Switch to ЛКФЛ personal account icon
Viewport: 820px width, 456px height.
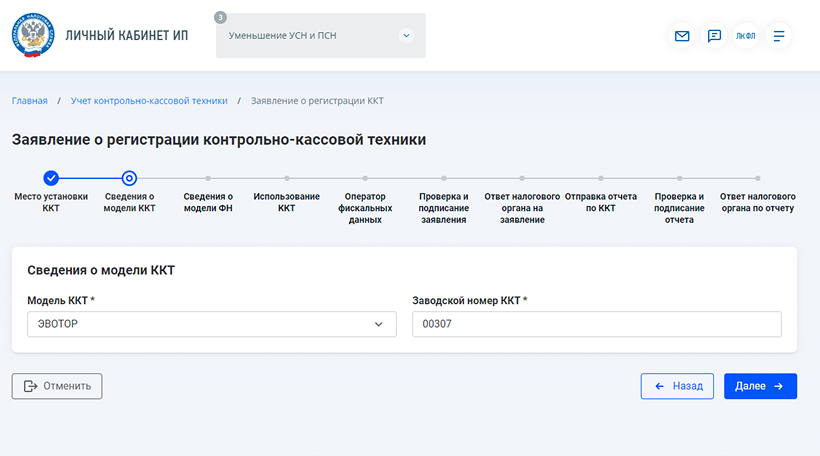[746, 36]
